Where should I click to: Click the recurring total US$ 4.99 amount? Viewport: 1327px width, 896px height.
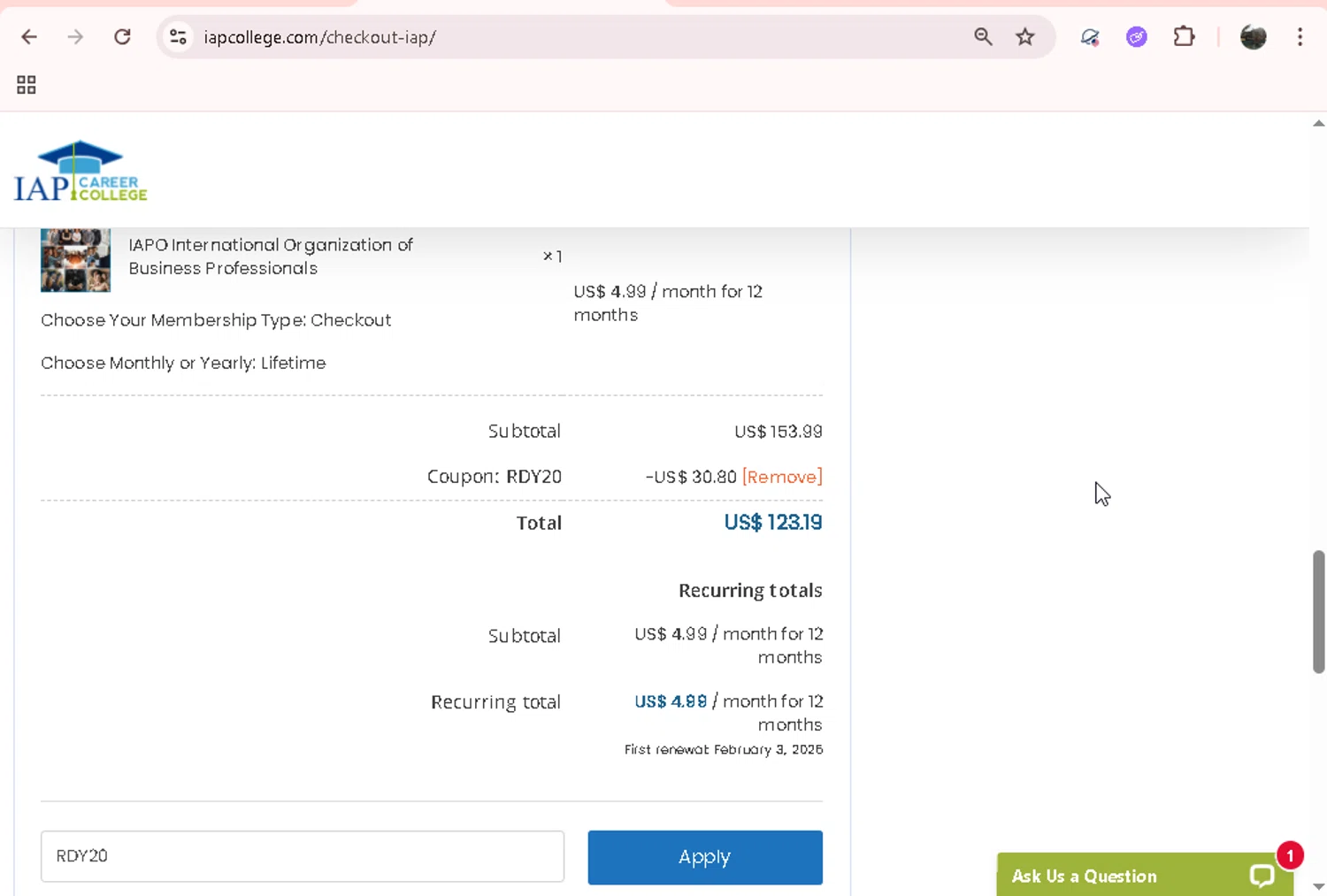tap(671, 701)
